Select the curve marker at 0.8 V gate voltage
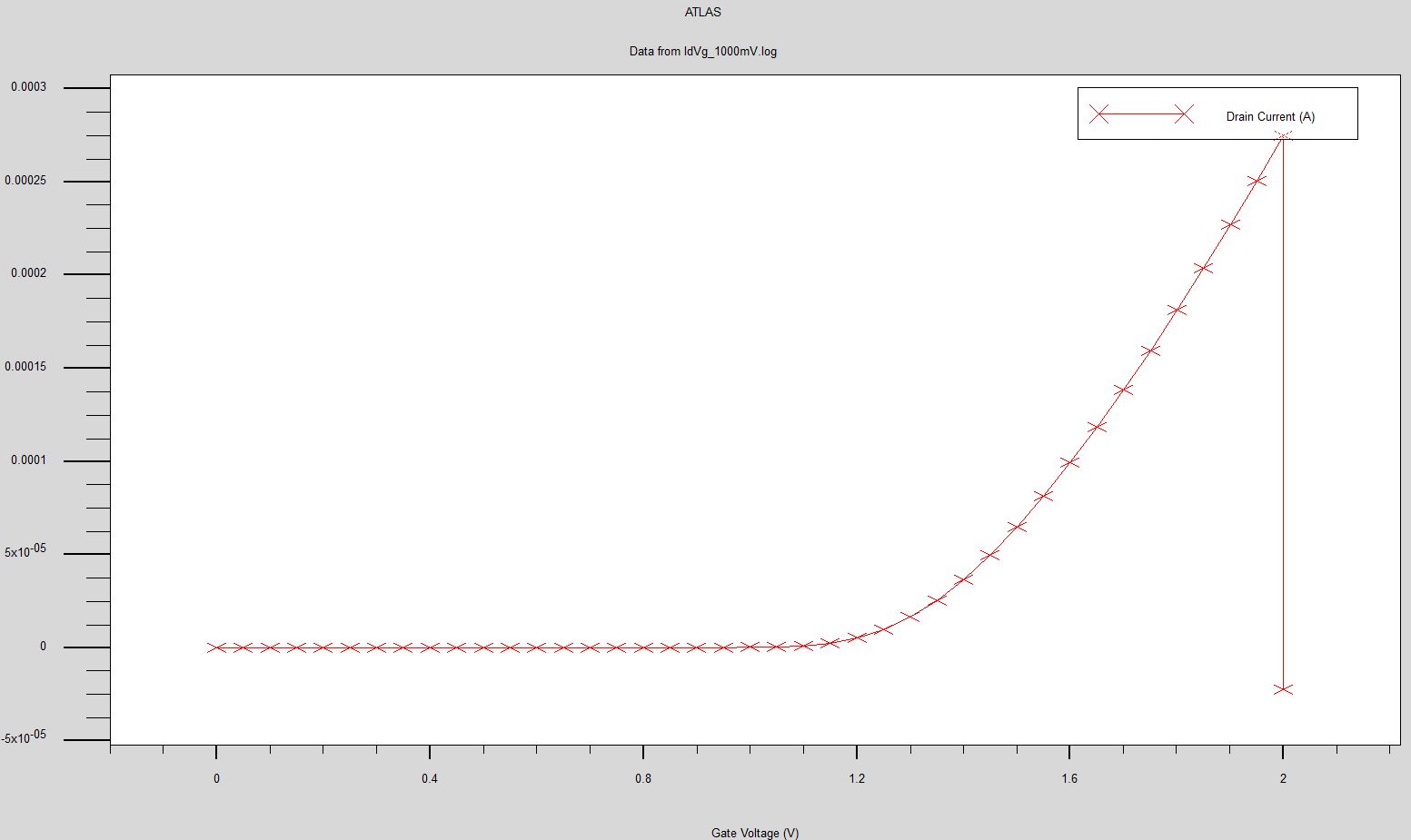Viewport: 1411px width, 840px height. (x=643, y=647)
